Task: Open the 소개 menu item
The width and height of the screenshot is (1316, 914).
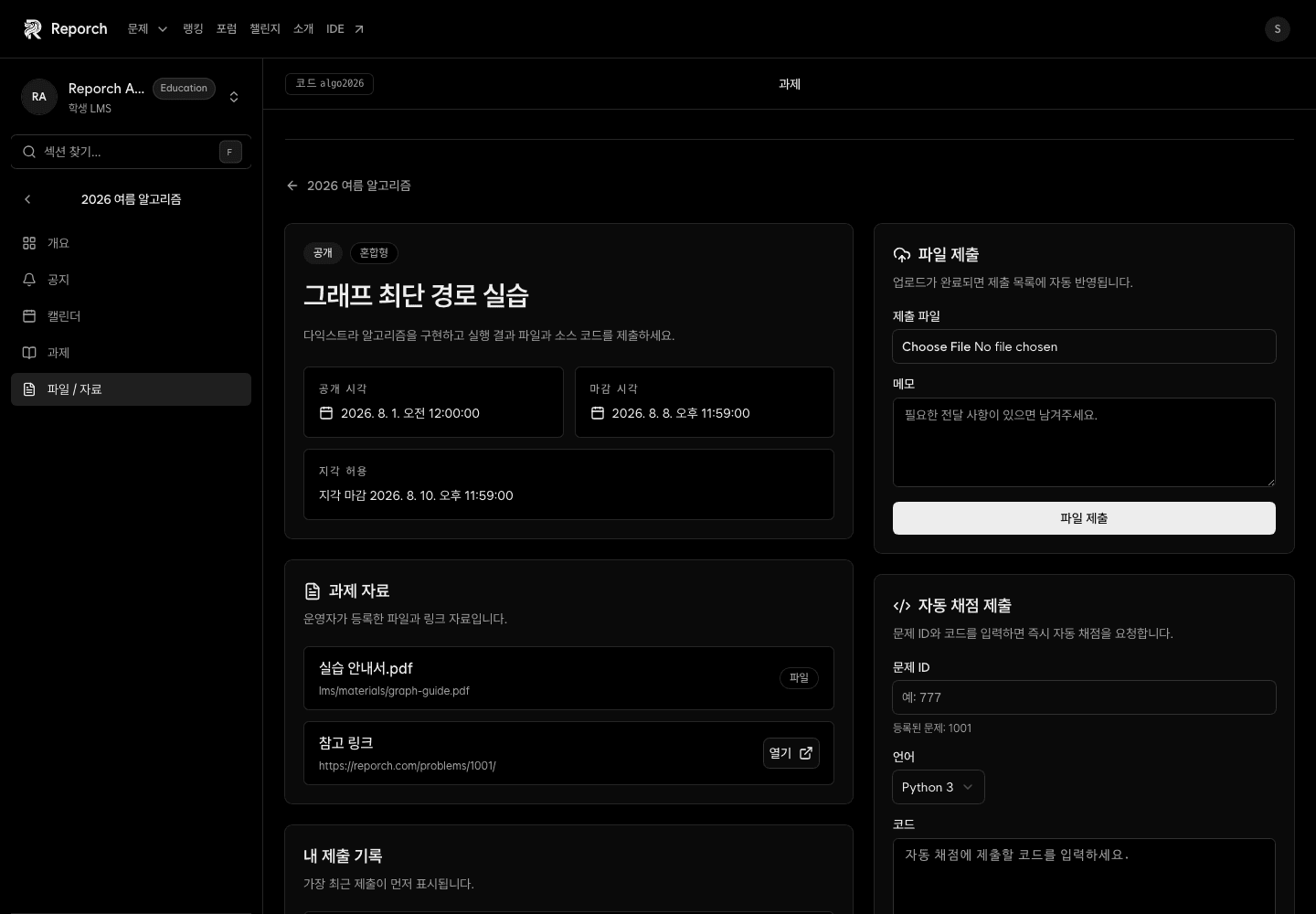Action: (x=303, y=29)
